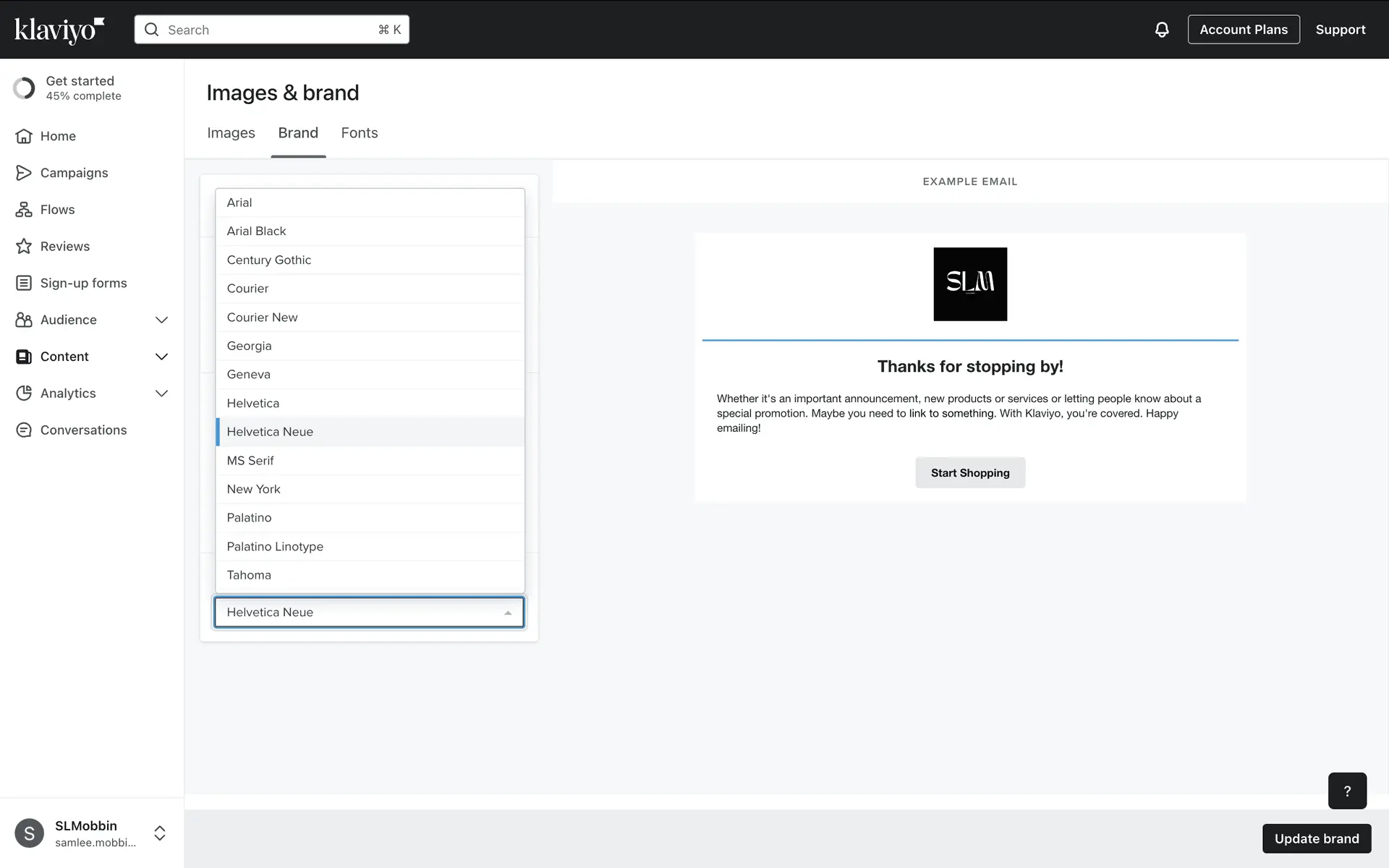The width and height of the screenshot is (1389, 868).
Task: Open the Conversations chat icon
Action: point(24,430)
